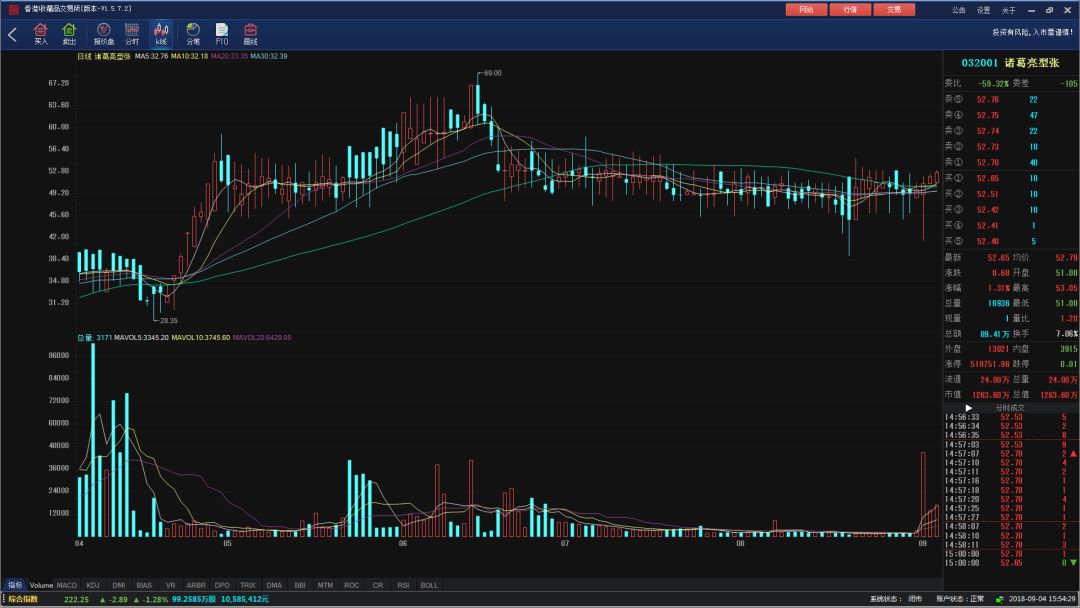Click buy level 买① price 52.65
Image resolution: width=1080 pixels, height=608 pixels.
click(x=988, y=178)
